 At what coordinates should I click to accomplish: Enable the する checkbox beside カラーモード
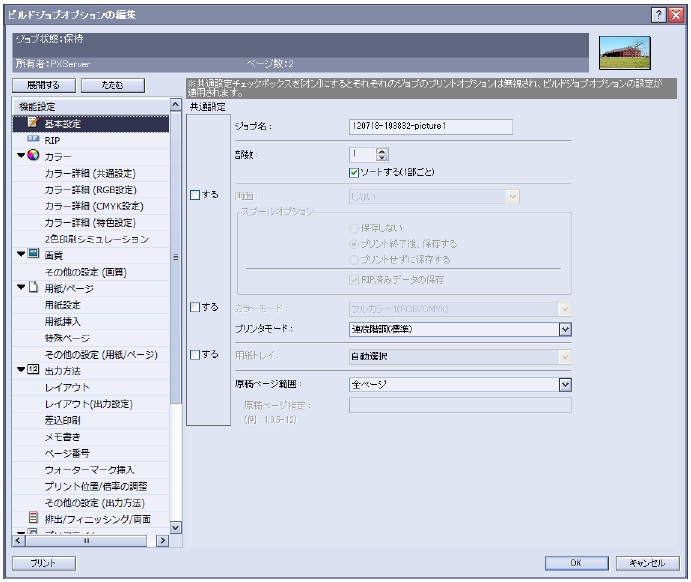[x=197, y=306]
